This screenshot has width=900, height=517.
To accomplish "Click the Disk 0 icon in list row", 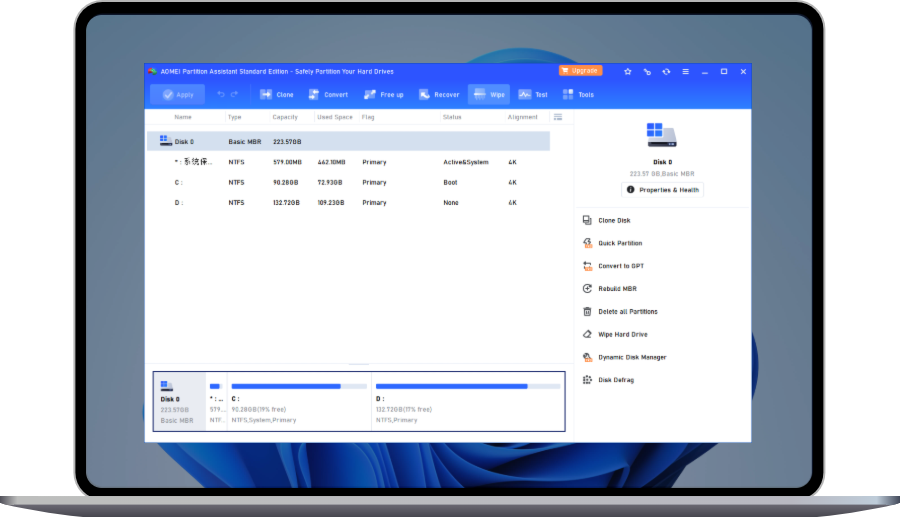I will click(166, 140).
